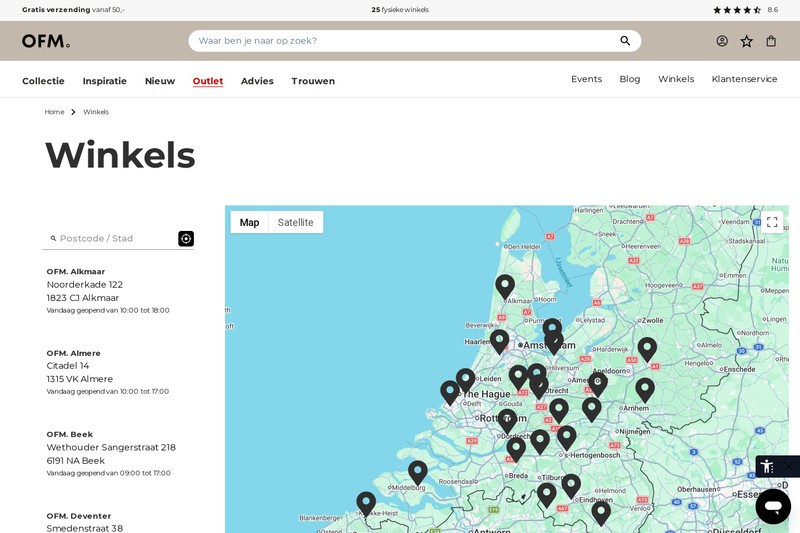Click the map pin near Venlo
Screen dimensions: 800x533
pyautogui.click(x=601, y=512)
